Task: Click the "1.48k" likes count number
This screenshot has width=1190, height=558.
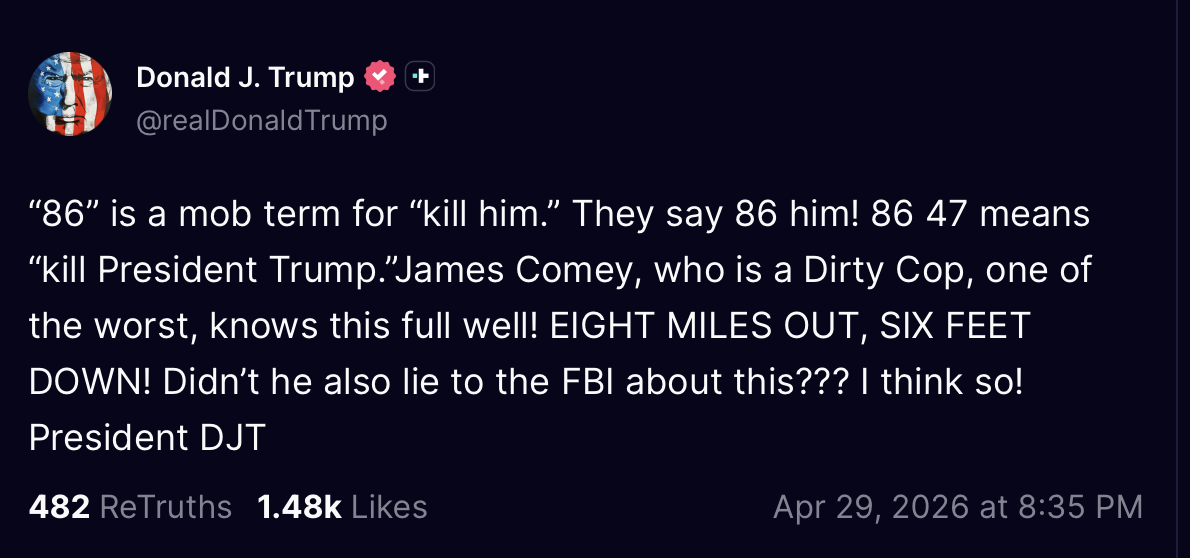Action: click(x=299, y=507)
